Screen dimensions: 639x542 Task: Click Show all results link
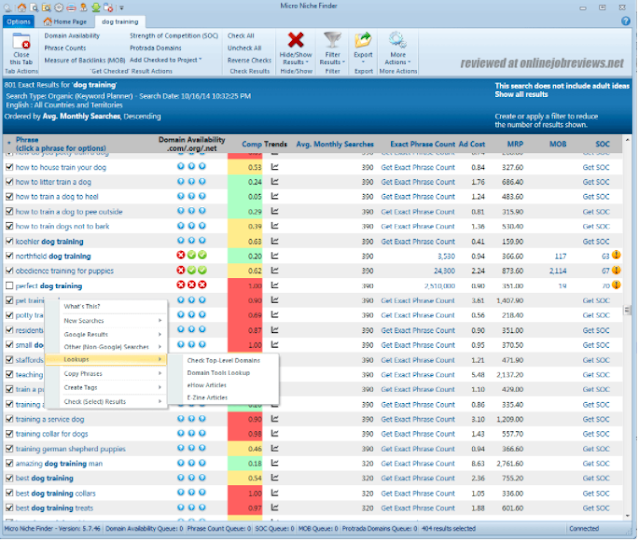[521, 95]
